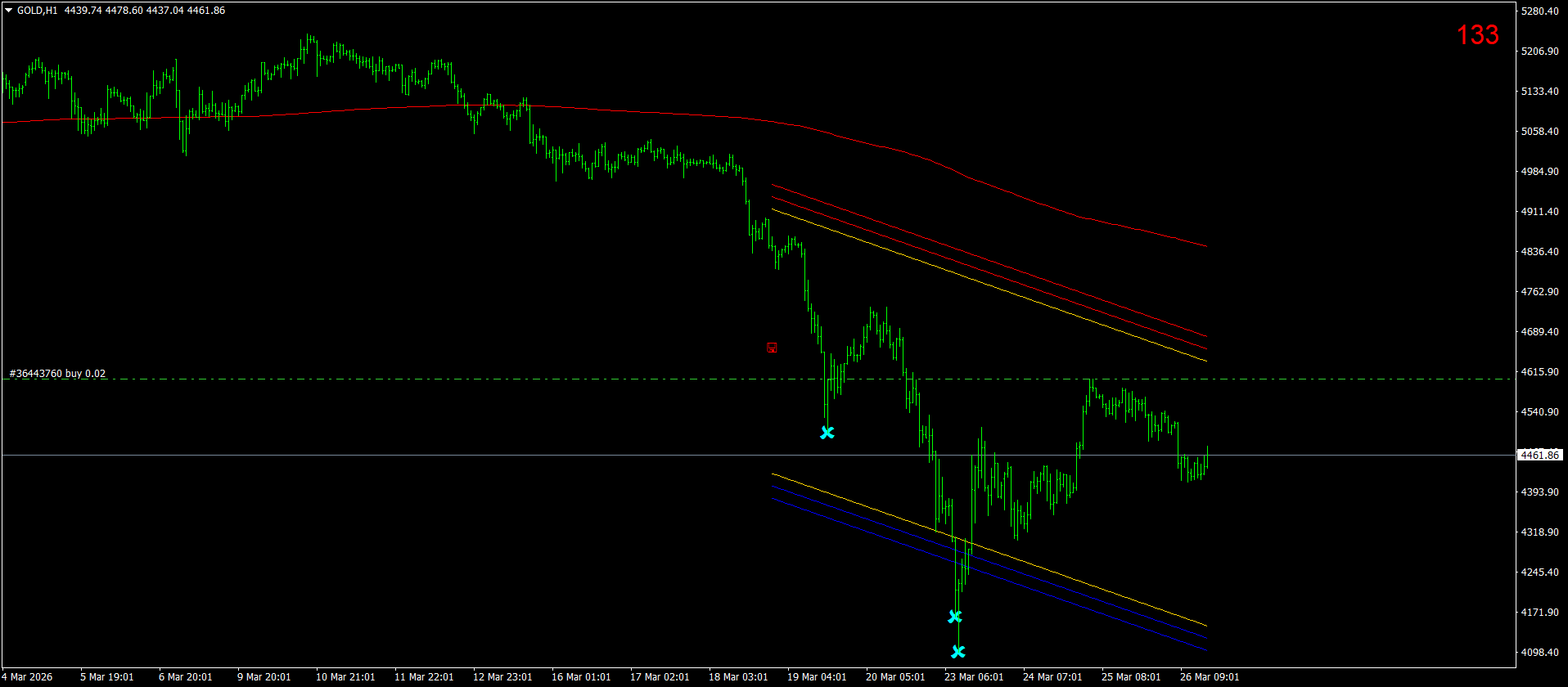Select the topmost red channel line

(990, 260)
